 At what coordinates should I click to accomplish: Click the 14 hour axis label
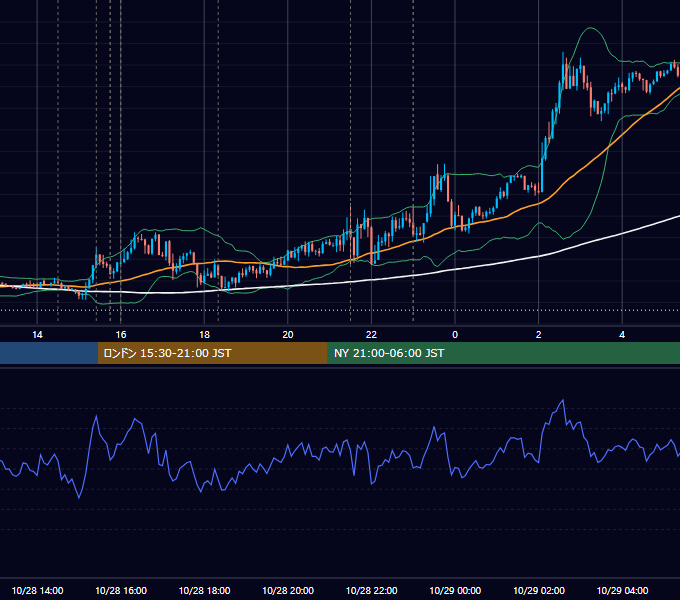(37, 335)
